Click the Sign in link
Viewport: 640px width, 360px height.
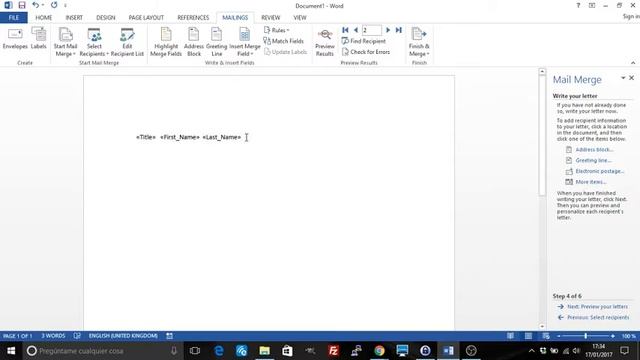pyautogui.click(x=631, y=17)
